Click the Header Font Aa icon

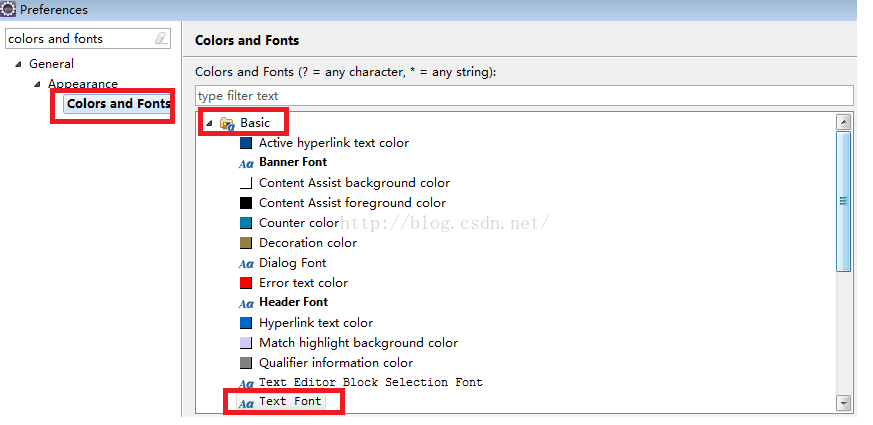[x=246, y=303]
